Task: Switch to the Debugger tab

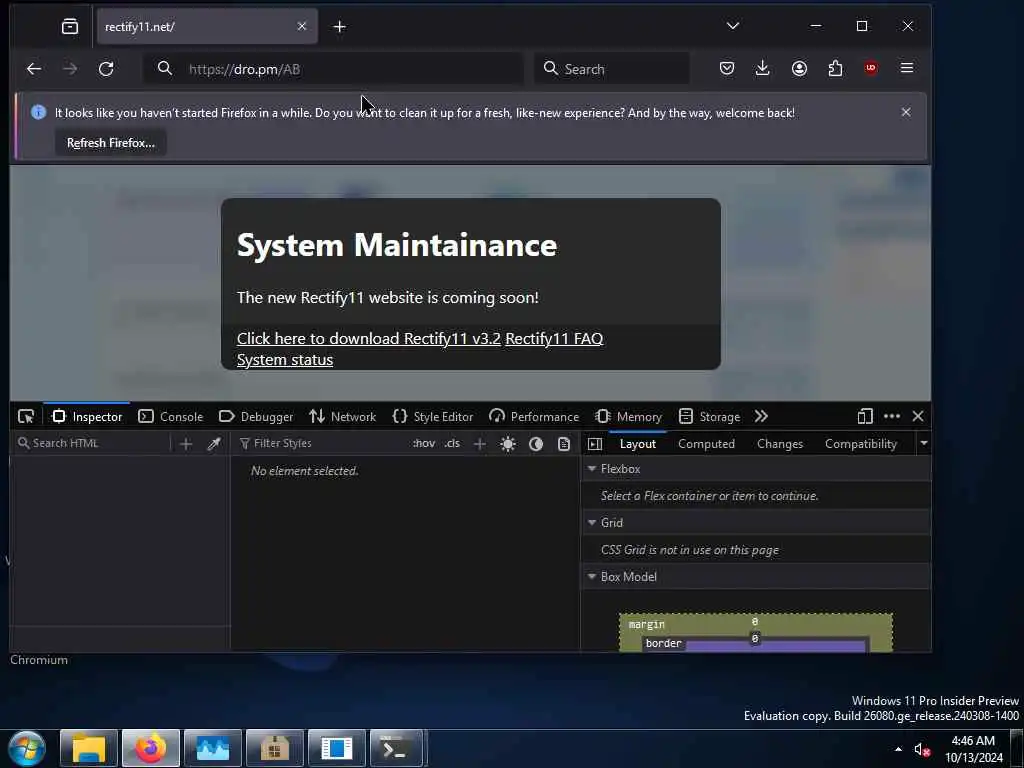Action: [x=256, y=417]
